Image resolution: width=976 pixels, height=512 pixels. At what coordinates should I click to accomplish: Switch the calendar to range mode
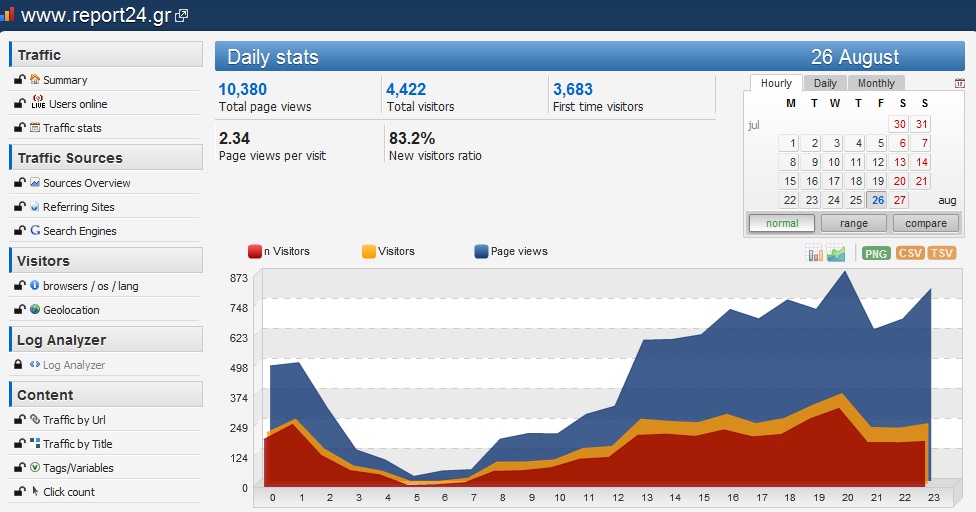click(x=853, y=223)
